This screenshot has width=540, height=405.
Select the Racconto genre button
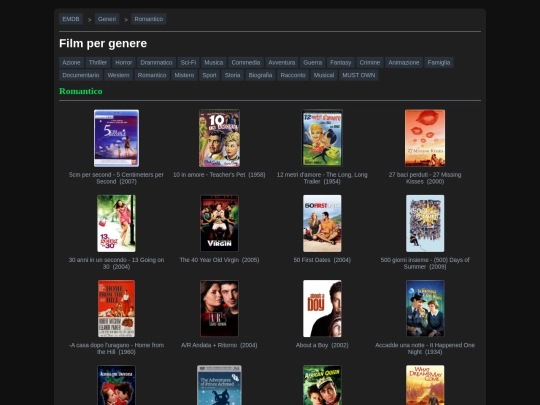coord(293,75)
